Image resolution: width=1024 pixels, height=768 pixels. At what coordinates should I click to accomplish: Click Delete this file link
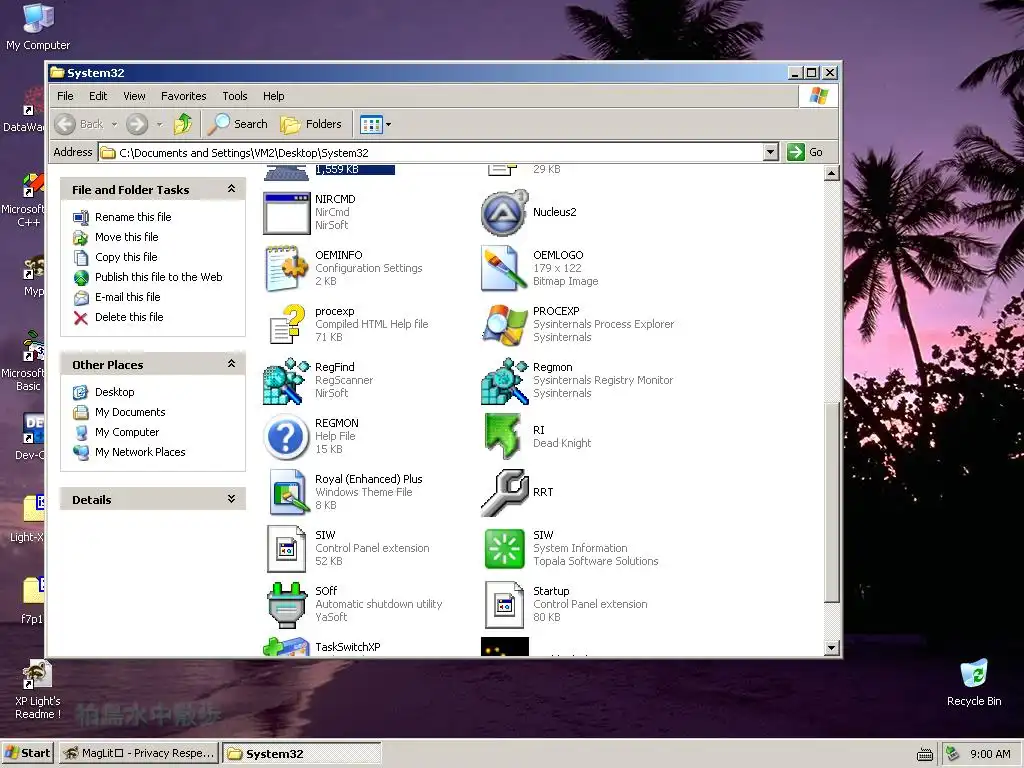click(x=129, y=317)
